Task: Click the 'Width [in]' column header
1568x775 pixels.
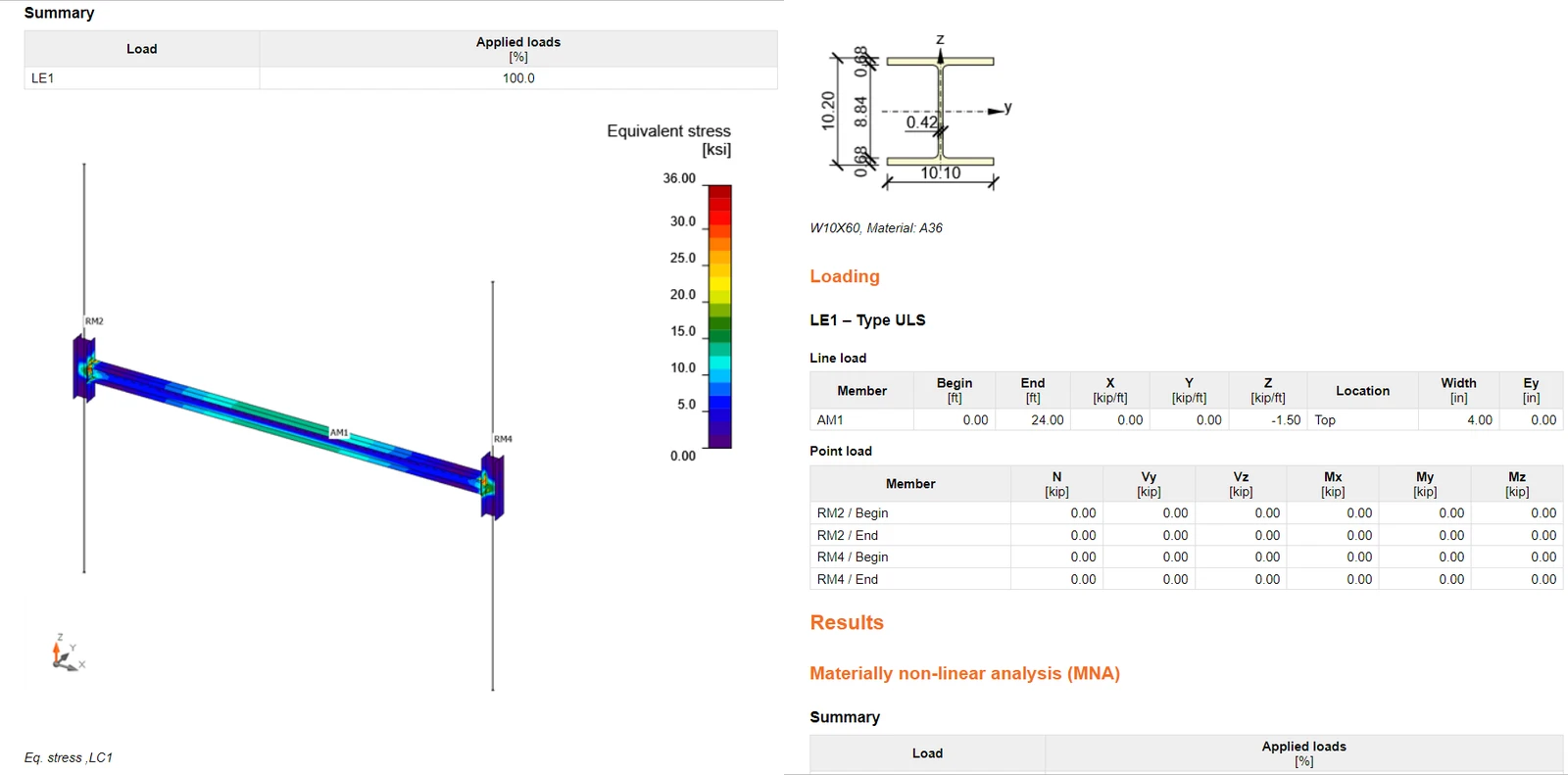Action: (x=1458, y=390)
